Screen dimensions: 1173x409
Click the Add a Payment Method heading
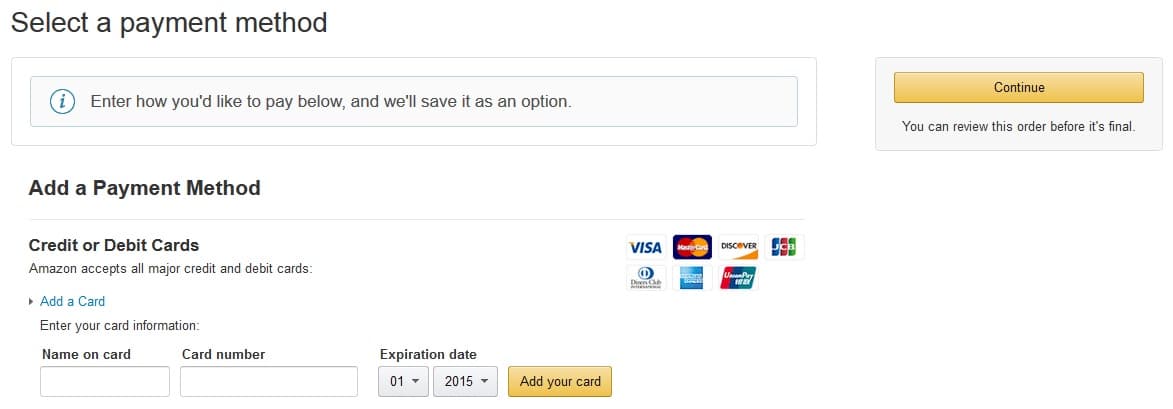tap(144, 188)
